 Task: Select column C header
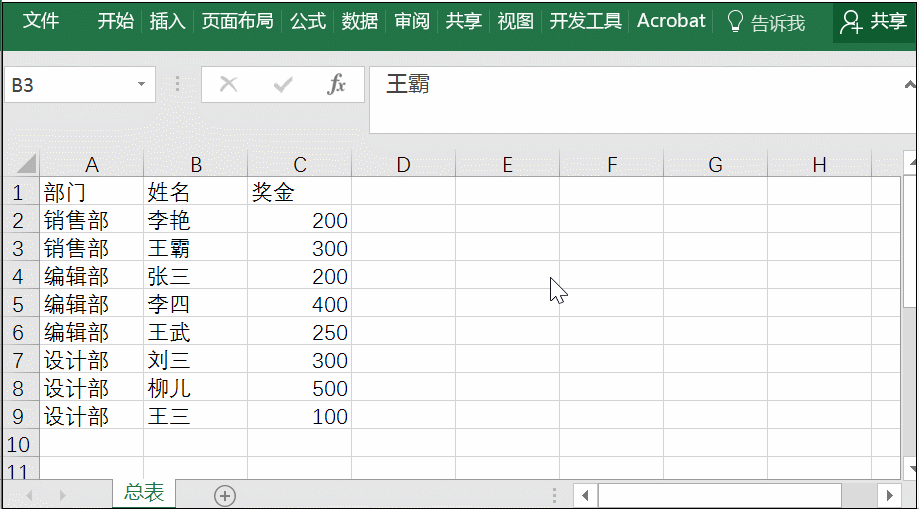point(299,165)
